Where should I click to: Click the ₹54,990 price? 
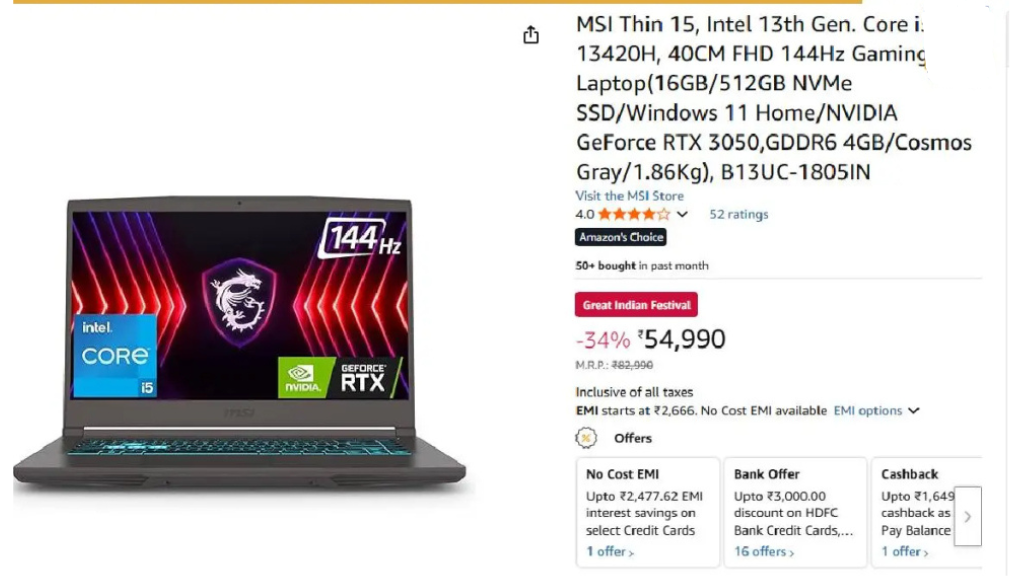682,339
